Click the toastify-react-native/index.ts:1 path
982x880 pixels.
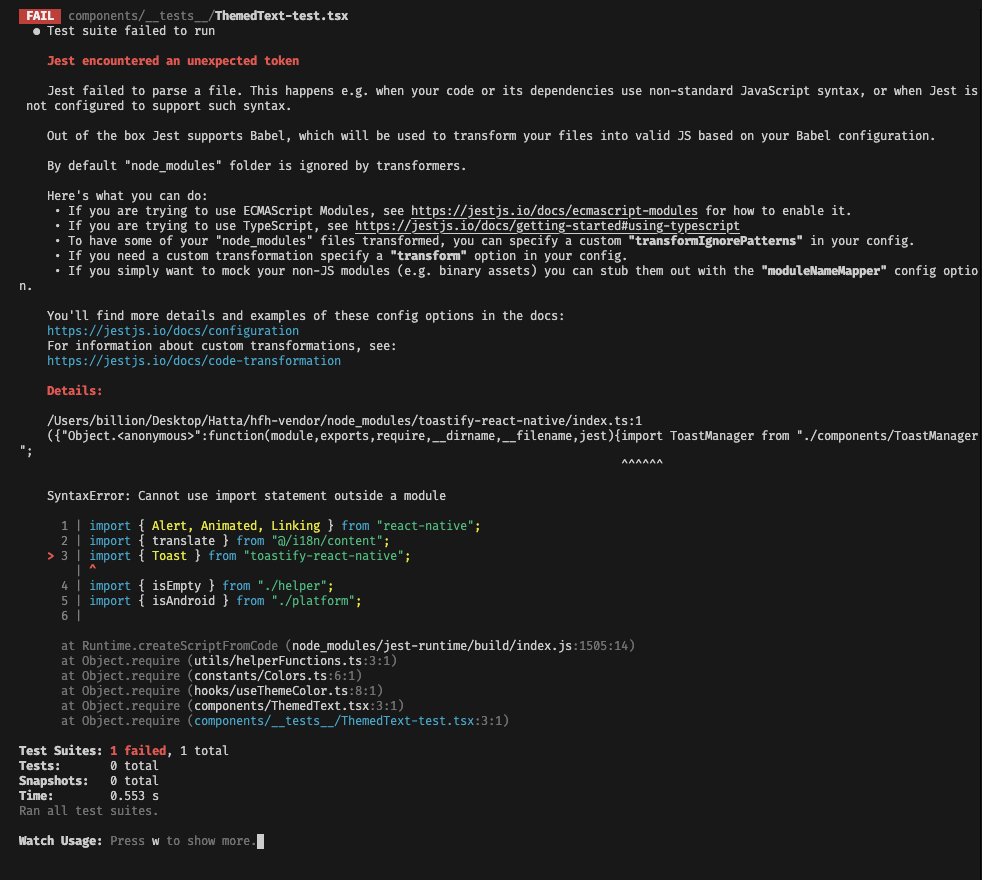344,421
